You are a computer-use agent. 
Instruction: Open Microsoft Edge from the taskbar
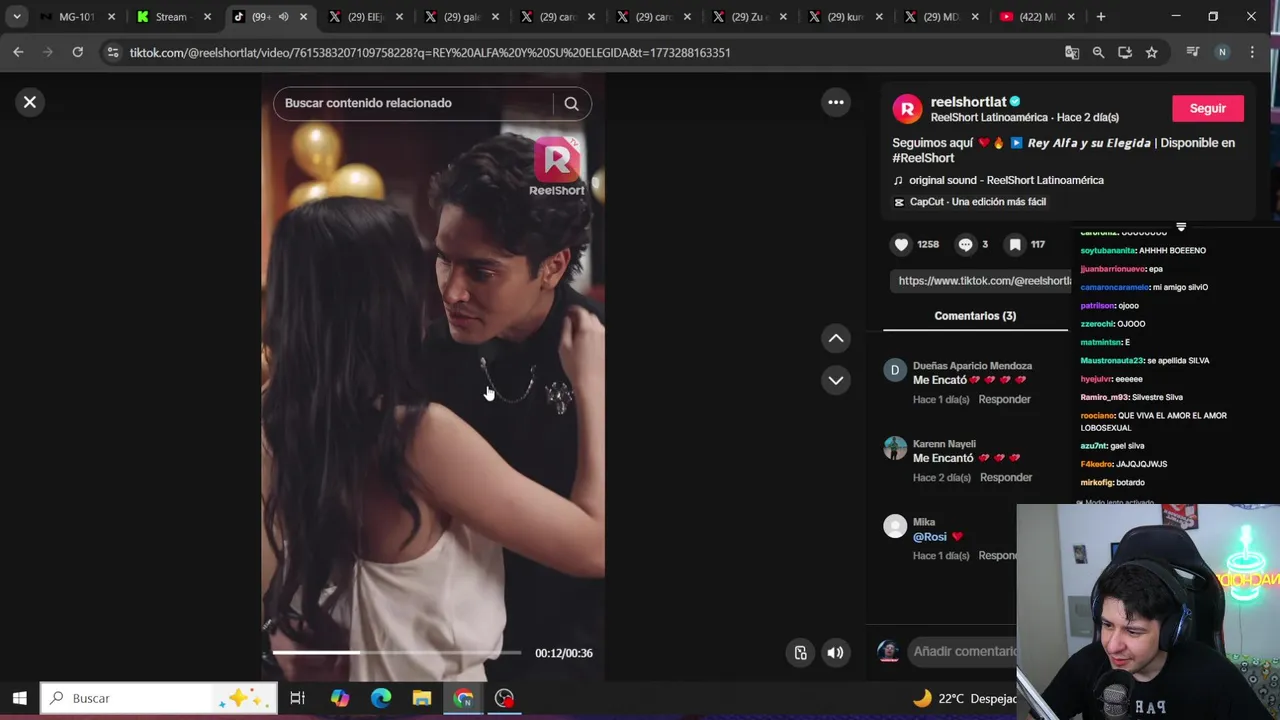coord(381,698)
